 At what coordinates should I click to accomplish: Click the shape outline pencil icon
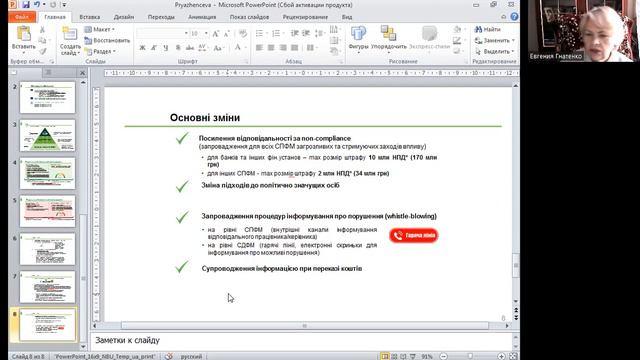point(458,40)
